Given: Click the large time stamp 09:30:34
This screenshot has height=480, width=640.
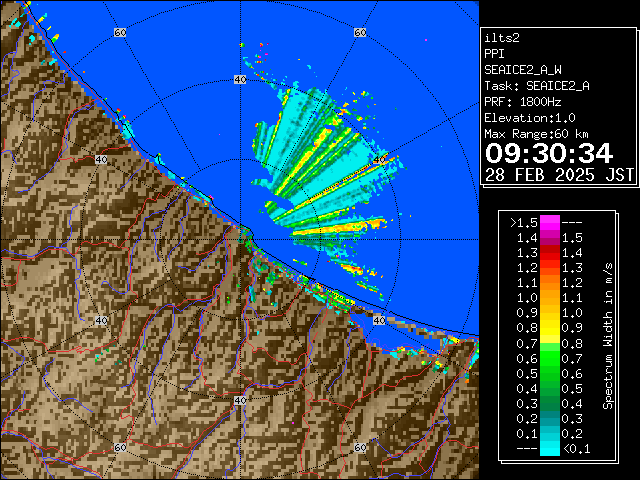Looking at the screenshot, I should 549,153.
